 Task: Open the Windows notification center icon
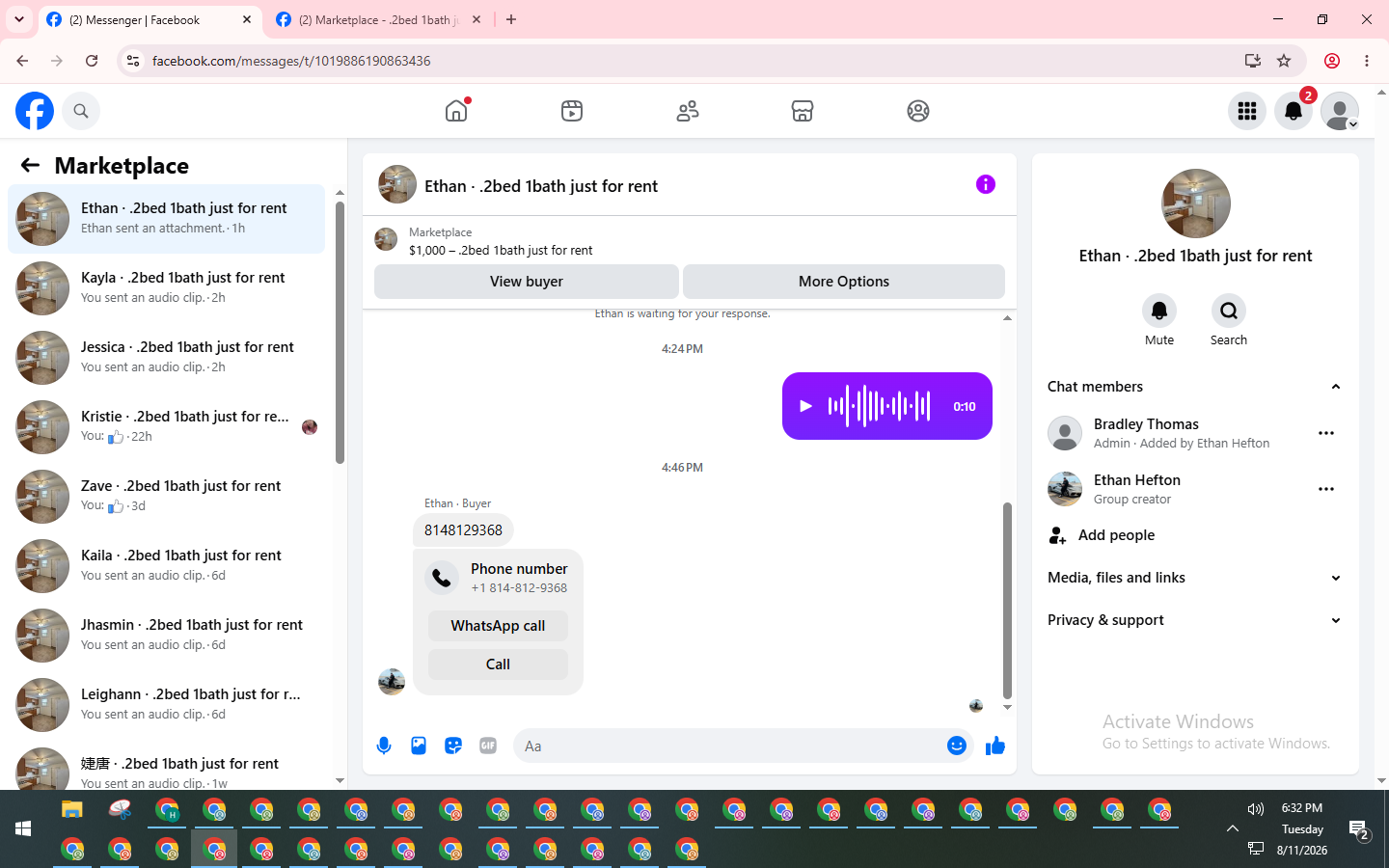(1359, 829)
